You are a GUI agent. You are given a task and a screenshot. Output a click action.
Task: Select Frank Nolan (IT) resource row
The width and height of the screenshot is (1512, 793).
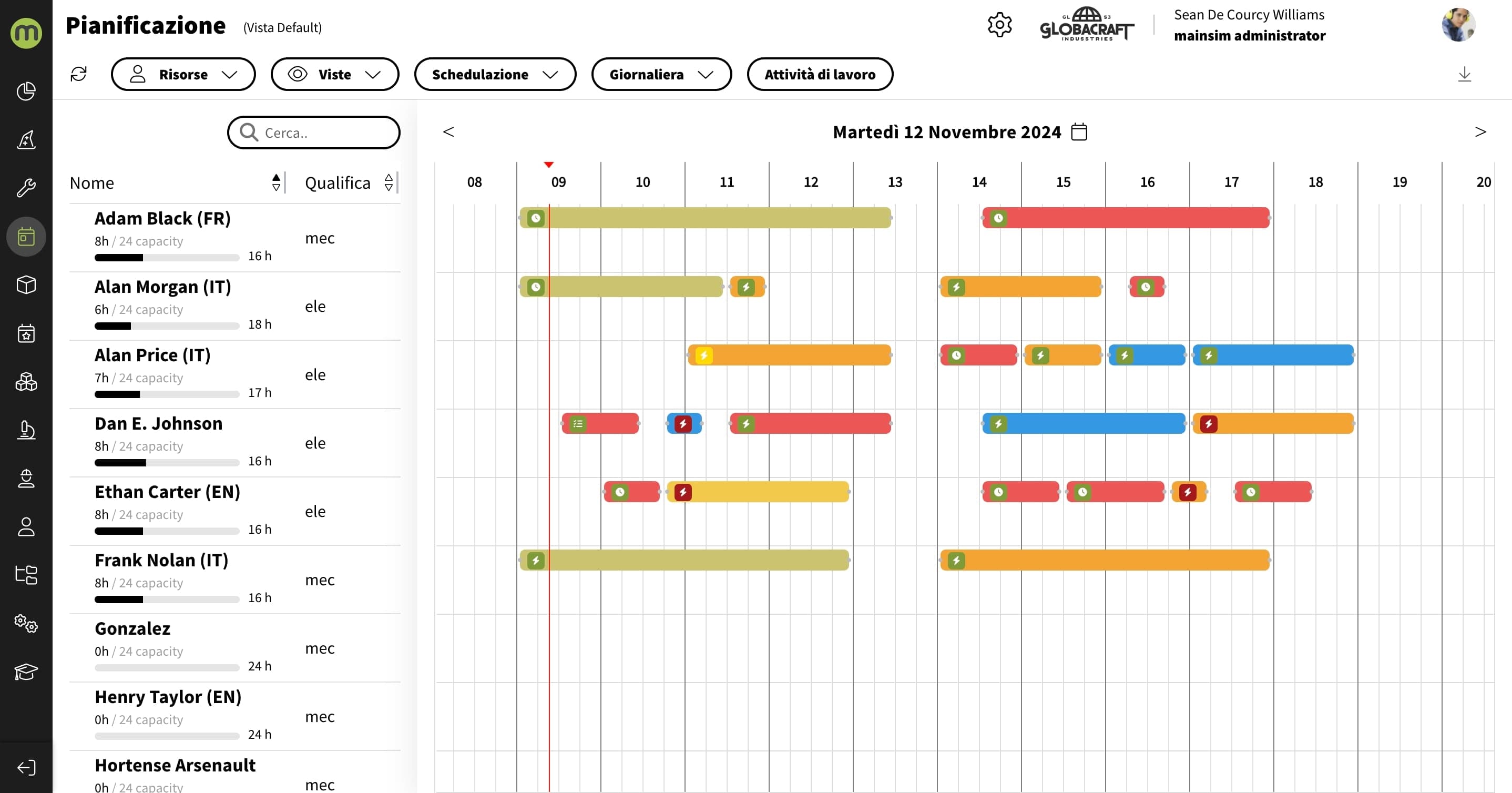point(235,579)
